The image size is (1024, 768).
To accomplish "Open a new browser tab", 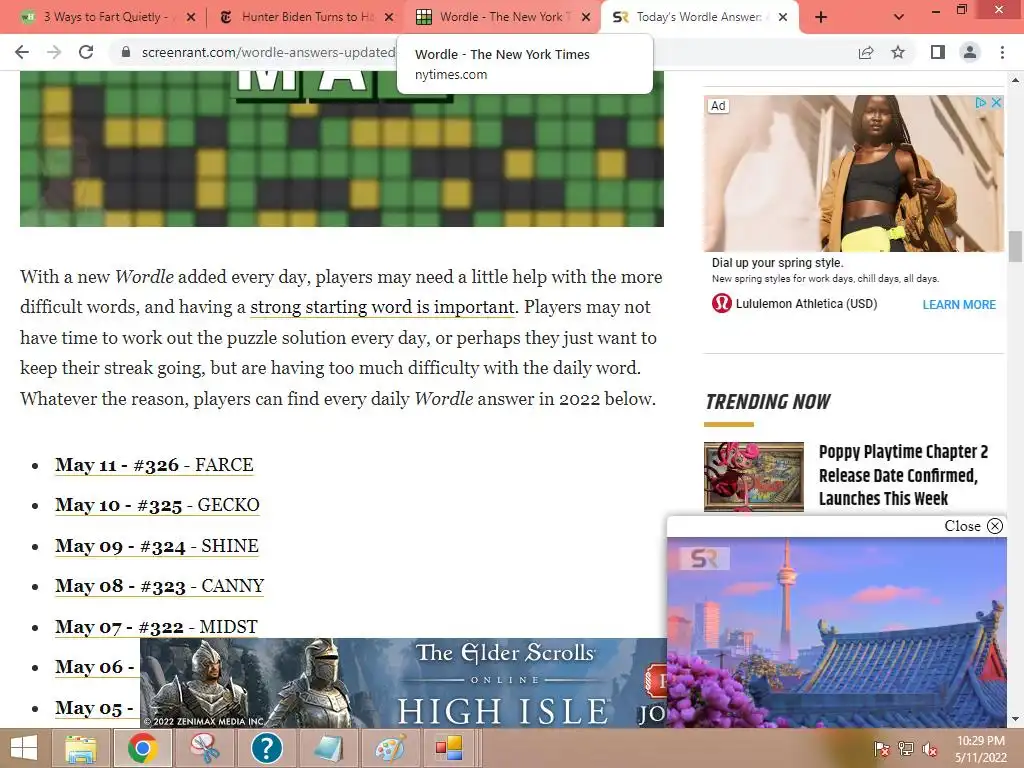I will (x=821, y=17).
